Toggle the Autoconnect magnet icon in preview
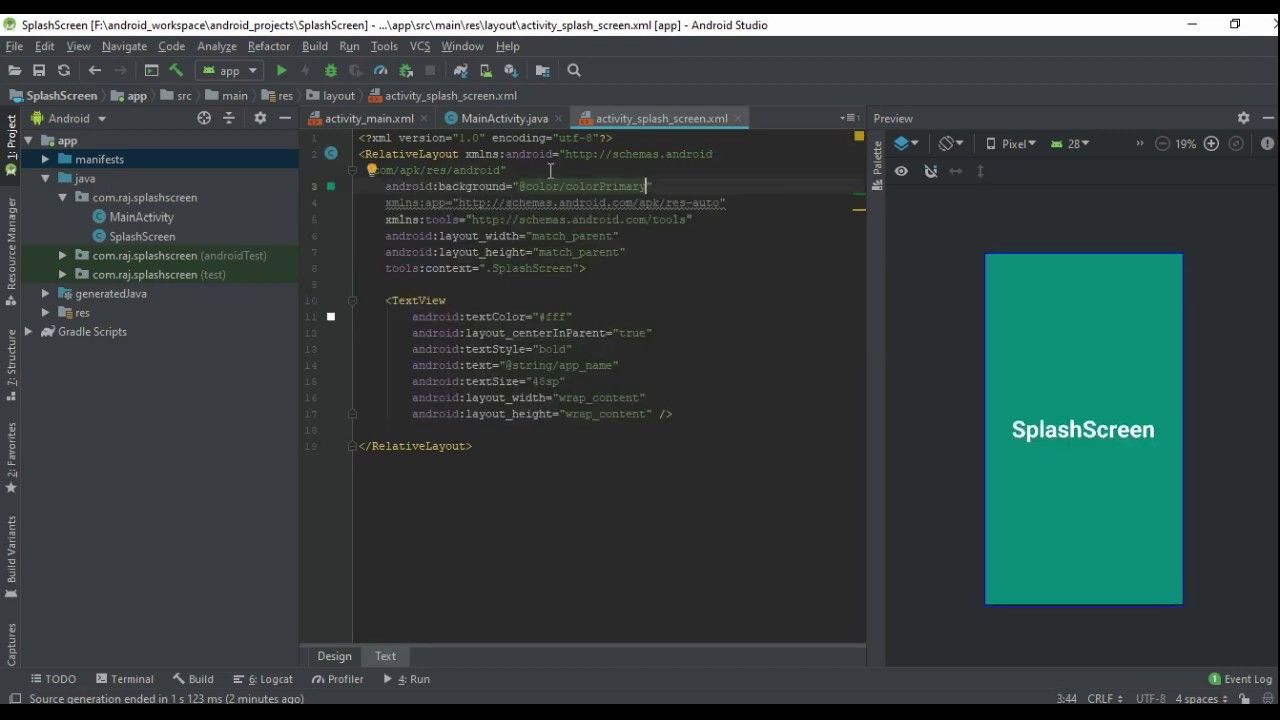Viewport: 1280px width, 720px height. [x=931, y=171]
